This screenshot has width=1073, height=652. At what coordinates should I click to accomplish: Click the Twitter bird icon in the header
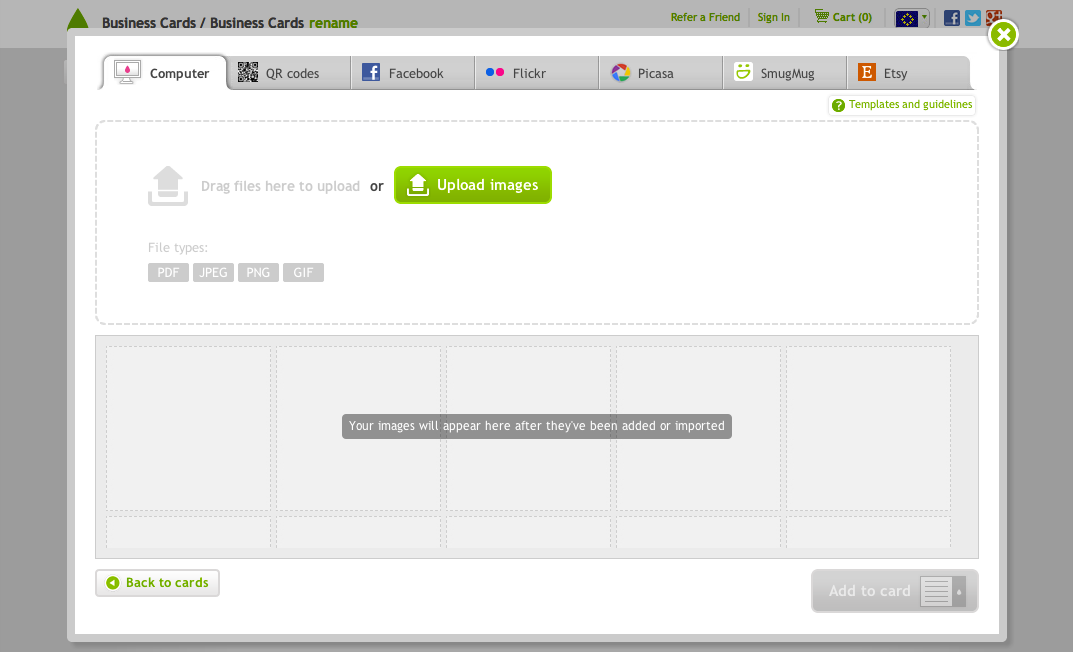[x=973, y=18]
